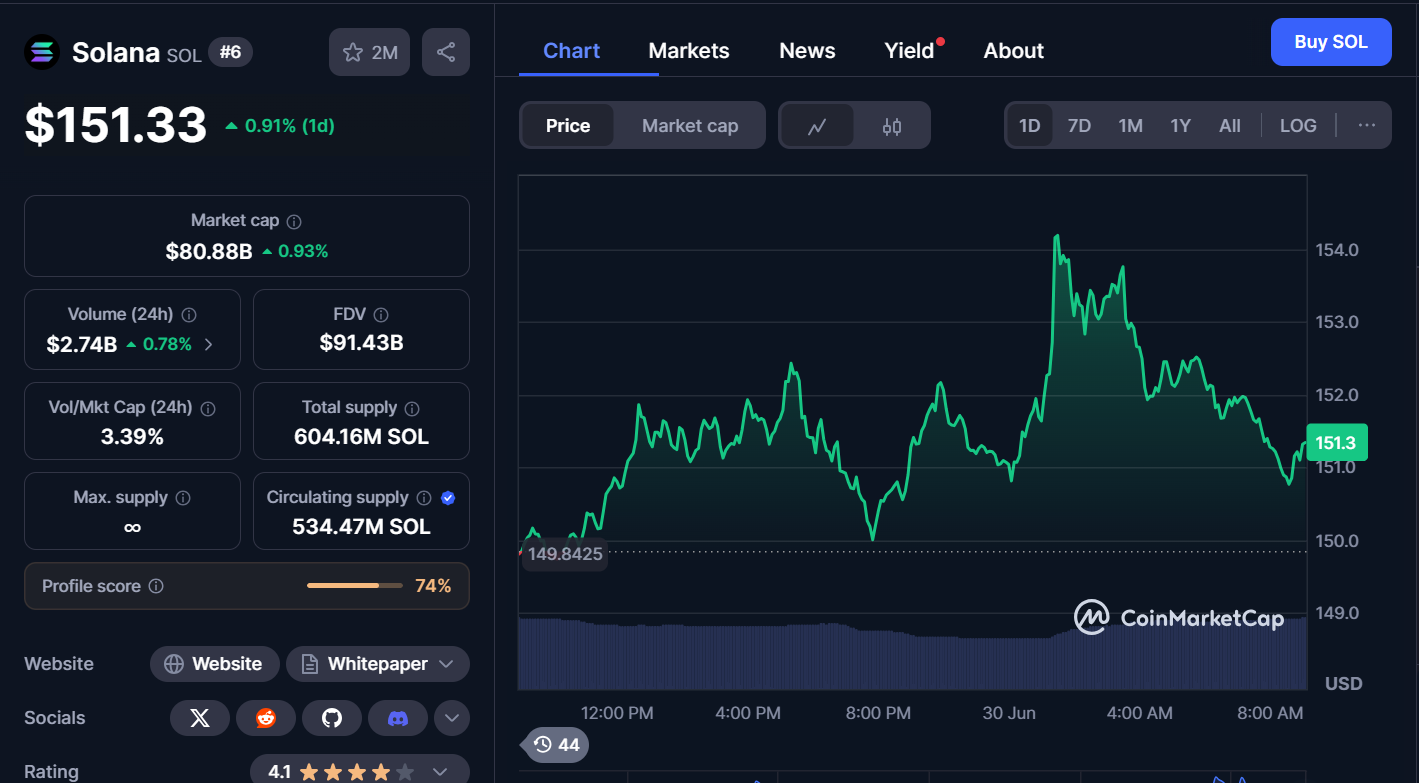Click the Volume value $2.74B
Image resolution: width=1419 pixels, height=783 pixels.
click(x=82, y=345)
